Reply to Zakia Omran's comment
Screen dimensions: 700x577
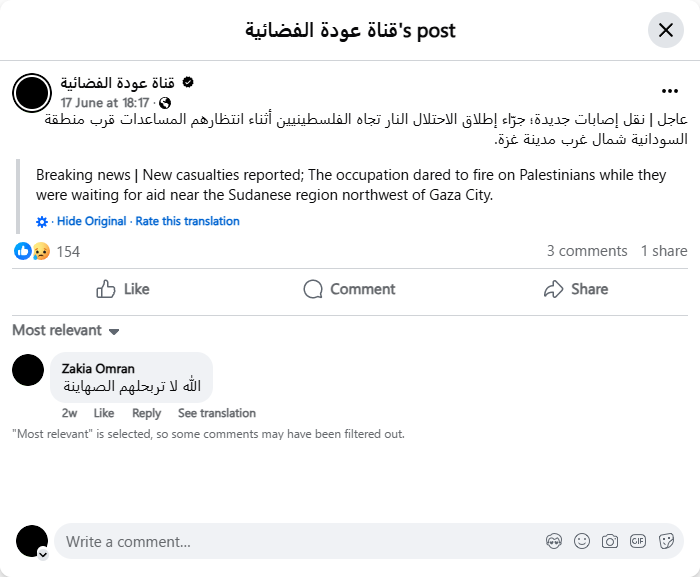146,413
